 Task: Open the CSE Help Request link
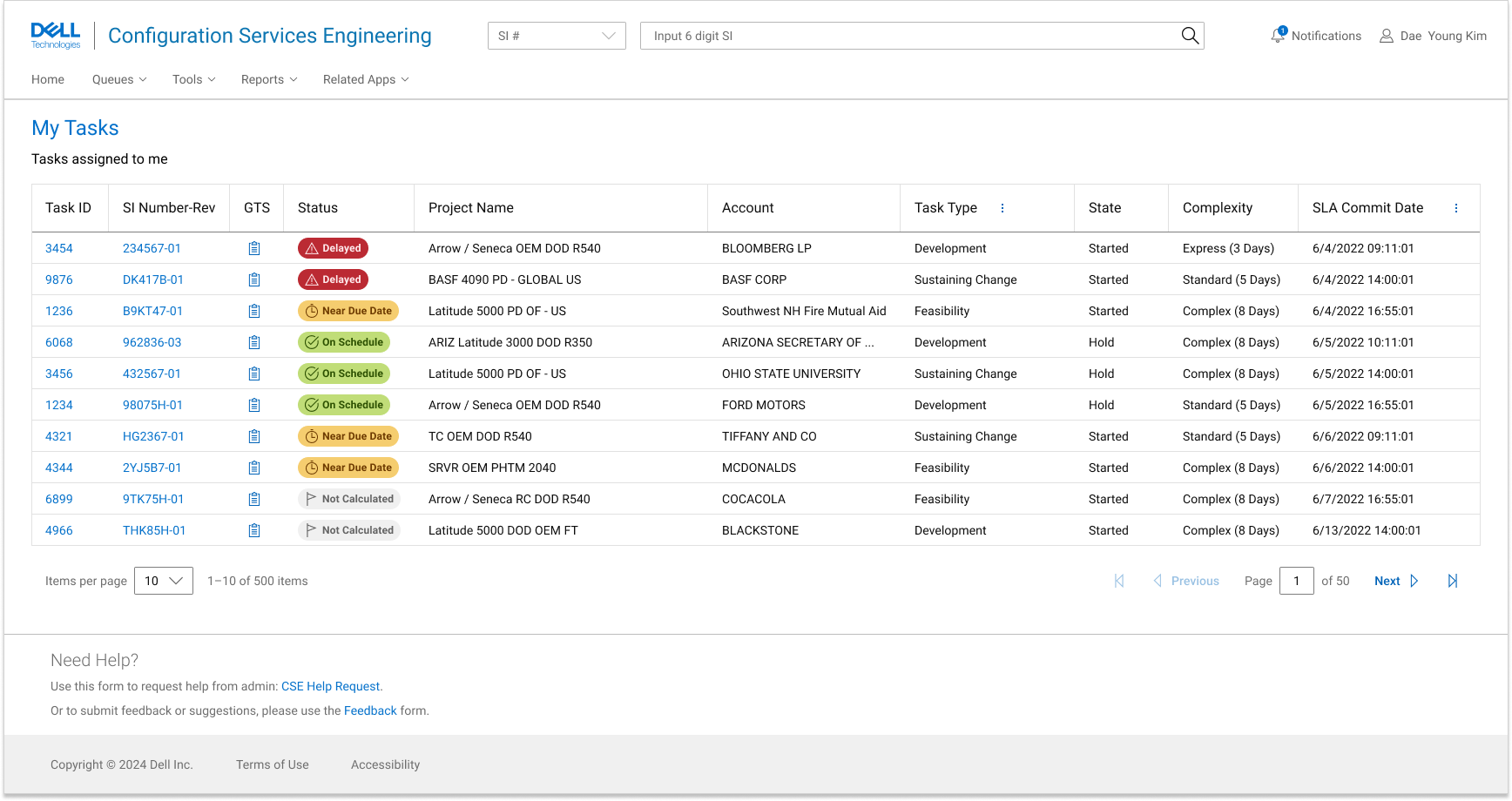(x=330, y=686)
